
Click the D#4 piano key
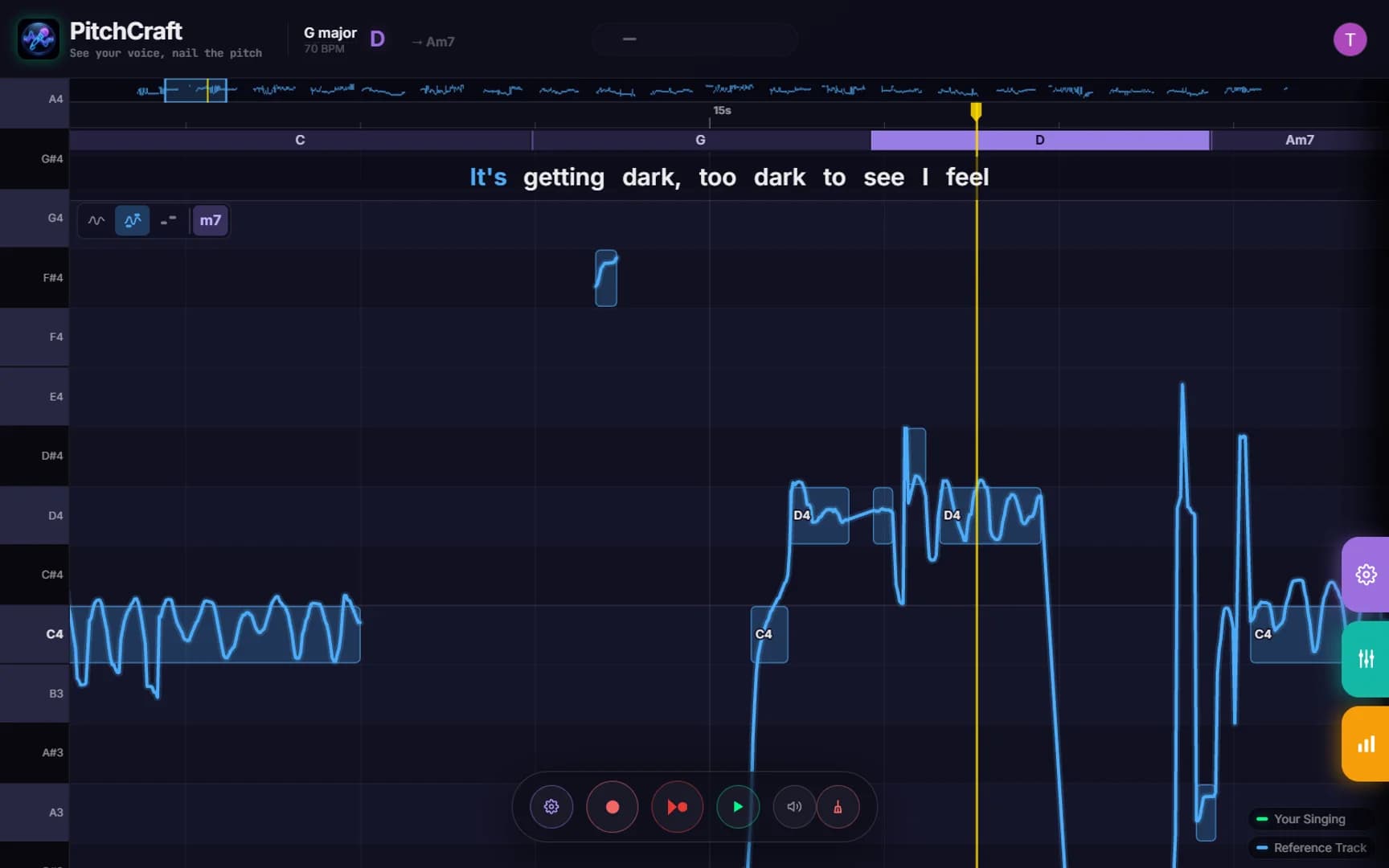(x=35, y=456)
